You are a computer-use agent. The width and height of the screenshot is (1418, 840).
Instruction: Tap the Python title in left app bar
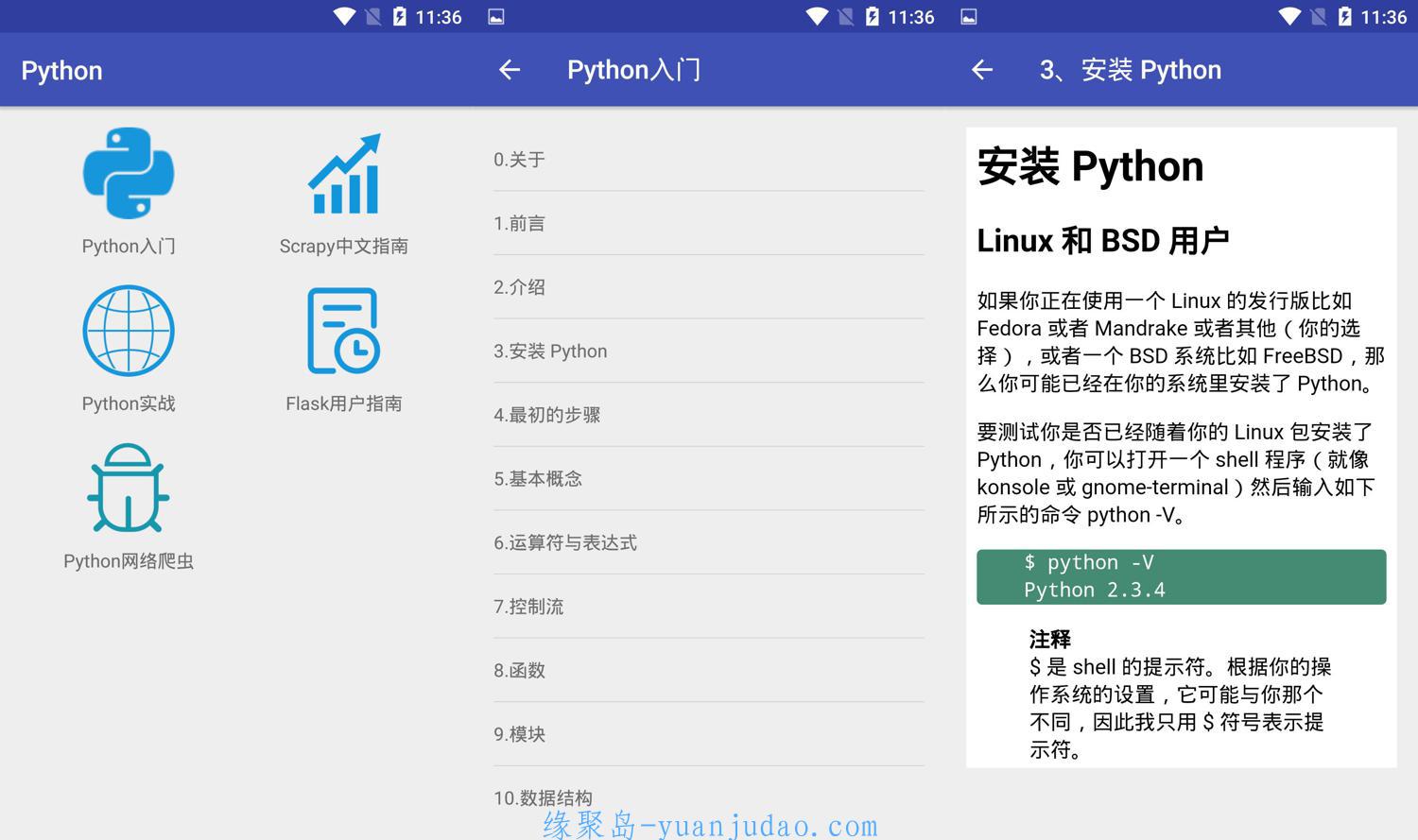(62, 71)
